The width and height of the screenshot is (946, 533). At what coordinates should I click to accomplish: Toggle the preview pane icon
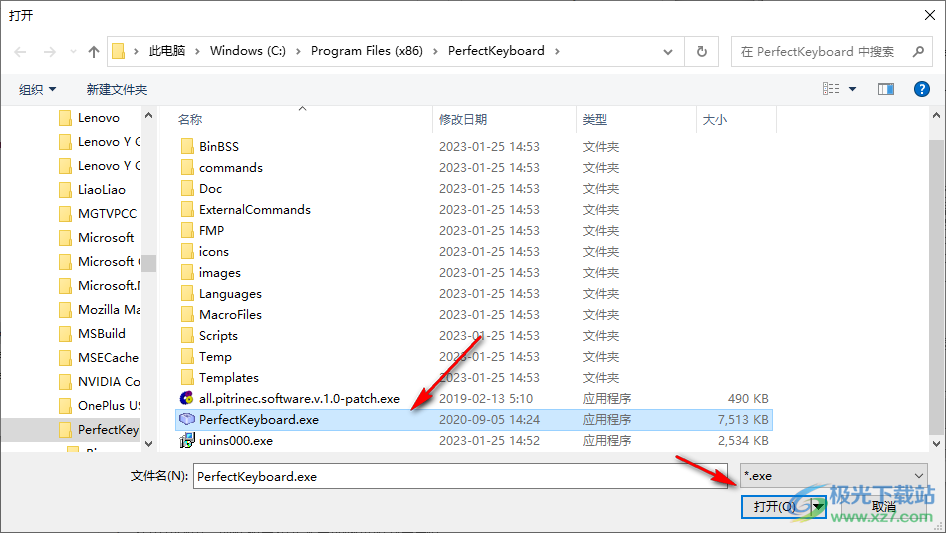pyautogui.click(x=886, y=89)
